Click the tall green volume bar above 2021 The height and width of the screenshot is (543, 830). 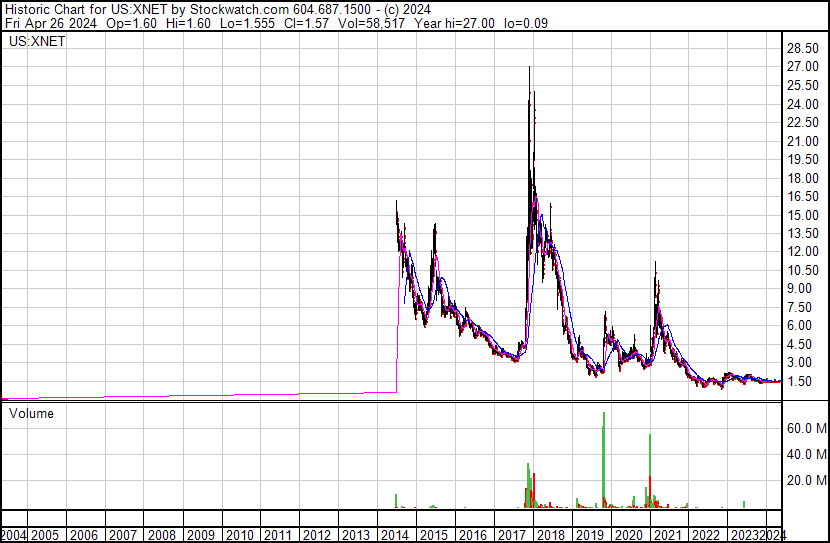(650, 470)
